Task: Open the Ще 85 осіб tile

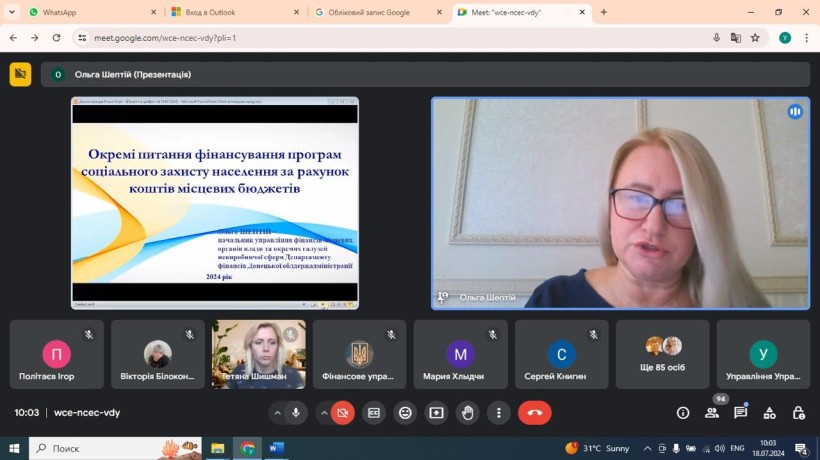Action: coord(663,354)
